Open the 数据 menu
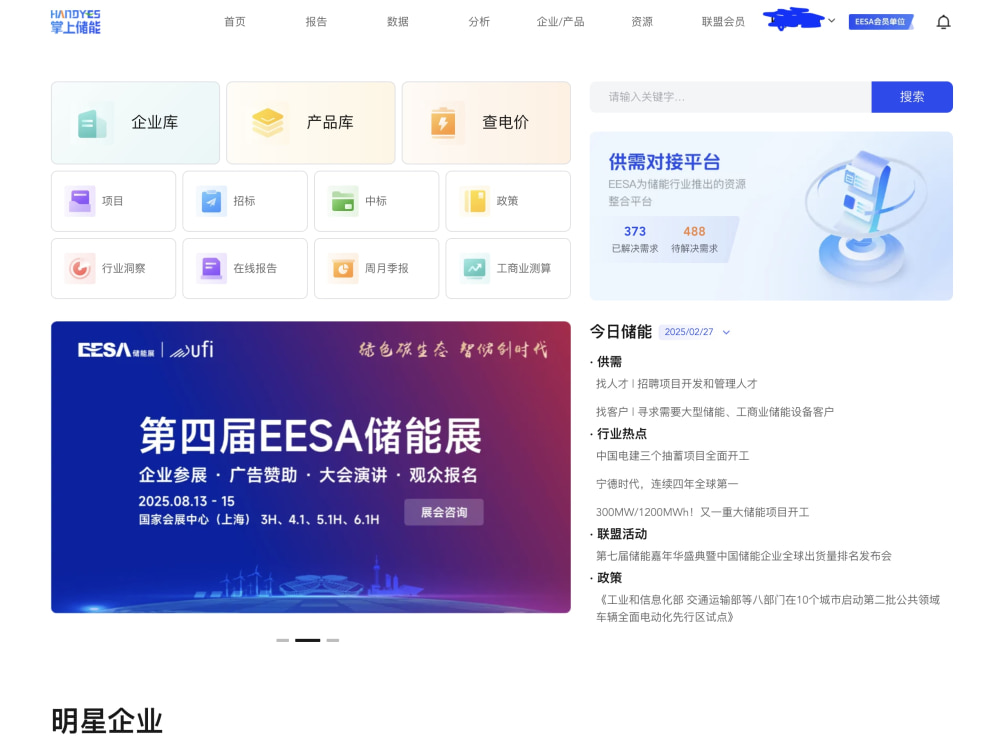This screenshot has width=1000, height=750. pyautogui.click(x=398, y=22)
